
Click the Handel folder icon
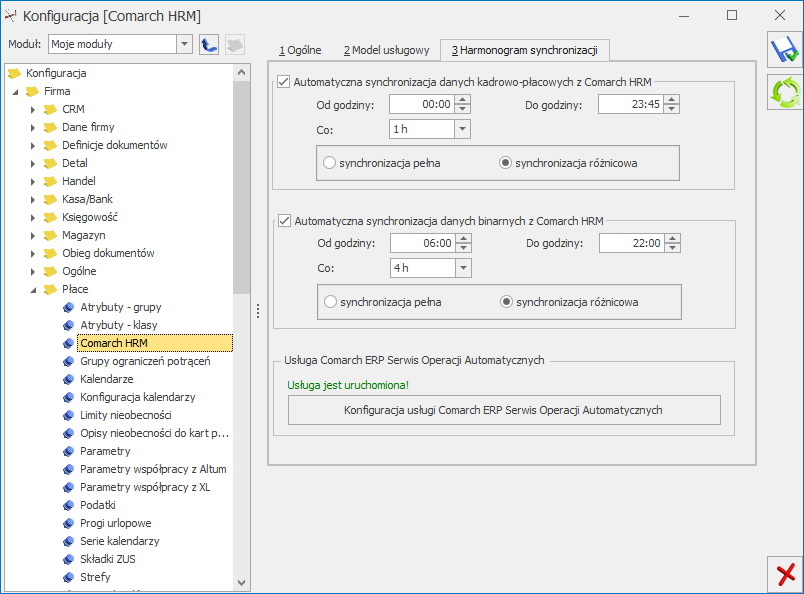50,181
